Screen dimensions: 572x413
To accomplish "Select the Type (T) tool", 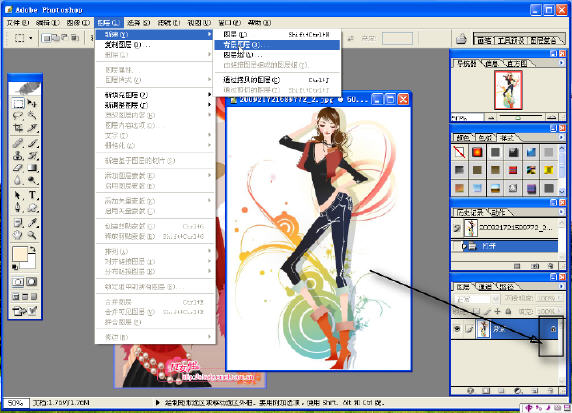I will 32,195.
